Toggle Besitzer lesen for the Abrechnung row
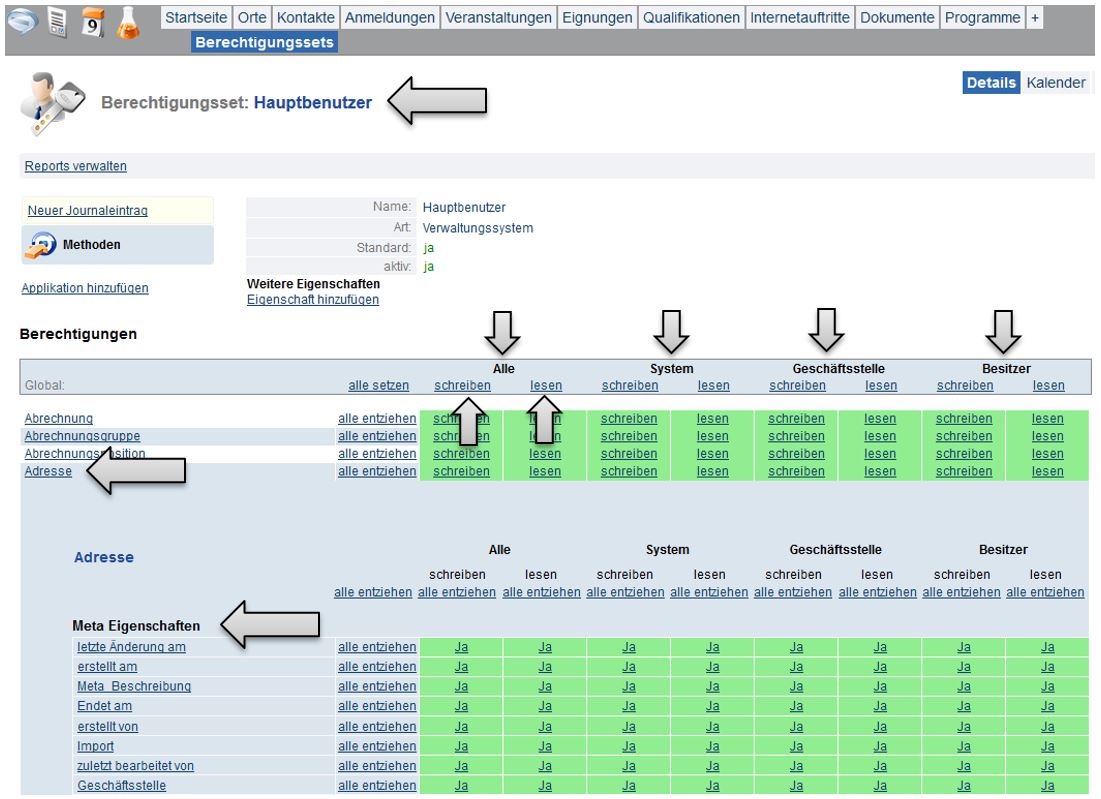Screen dimensions: 1101x799 (1047, 419)
